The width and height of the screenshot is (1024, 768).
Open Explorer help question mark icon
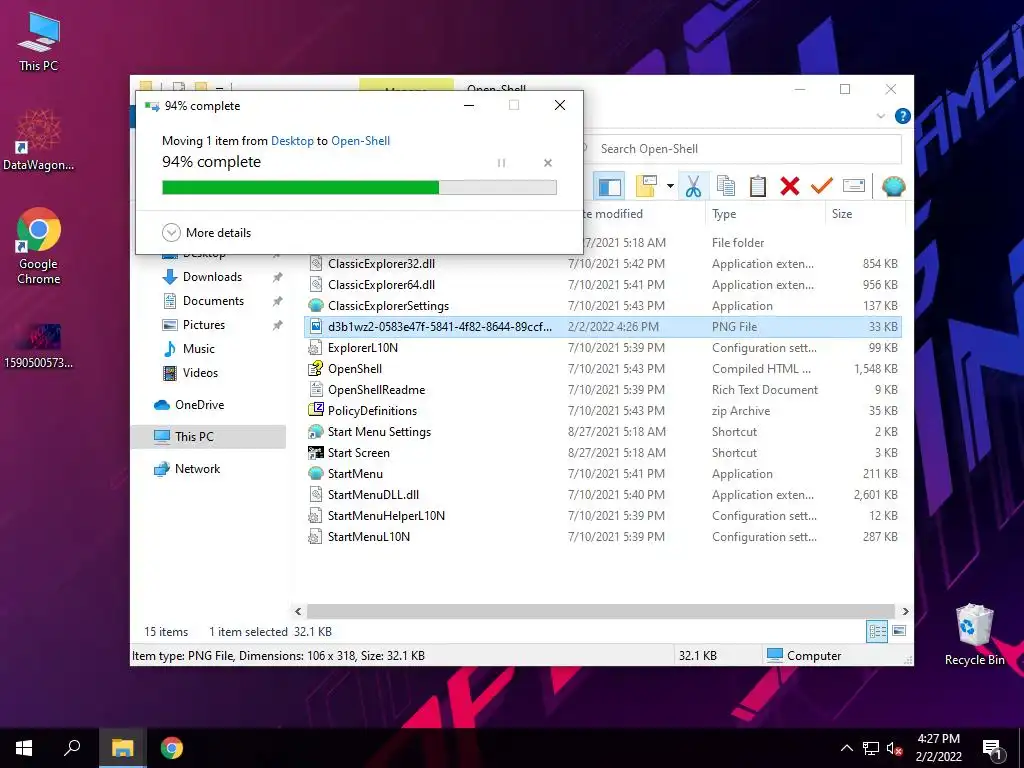(903, 116)
